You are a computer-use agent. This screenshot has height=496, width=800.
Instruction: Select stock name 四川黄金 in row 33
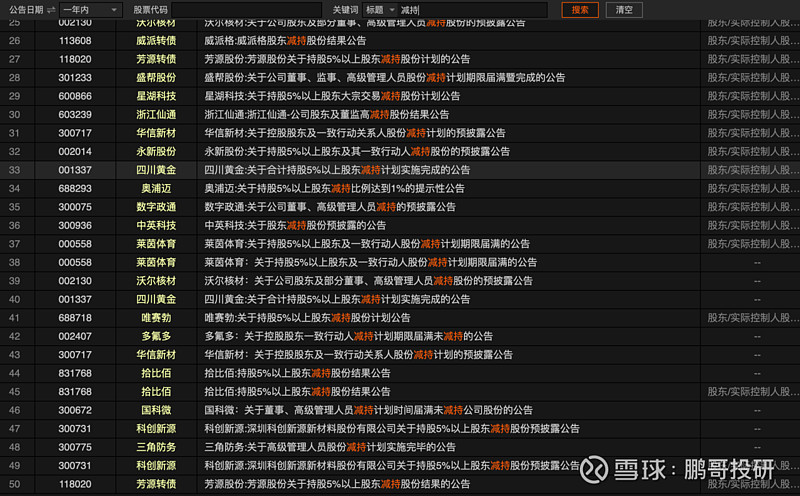click(x=156, y=170)
